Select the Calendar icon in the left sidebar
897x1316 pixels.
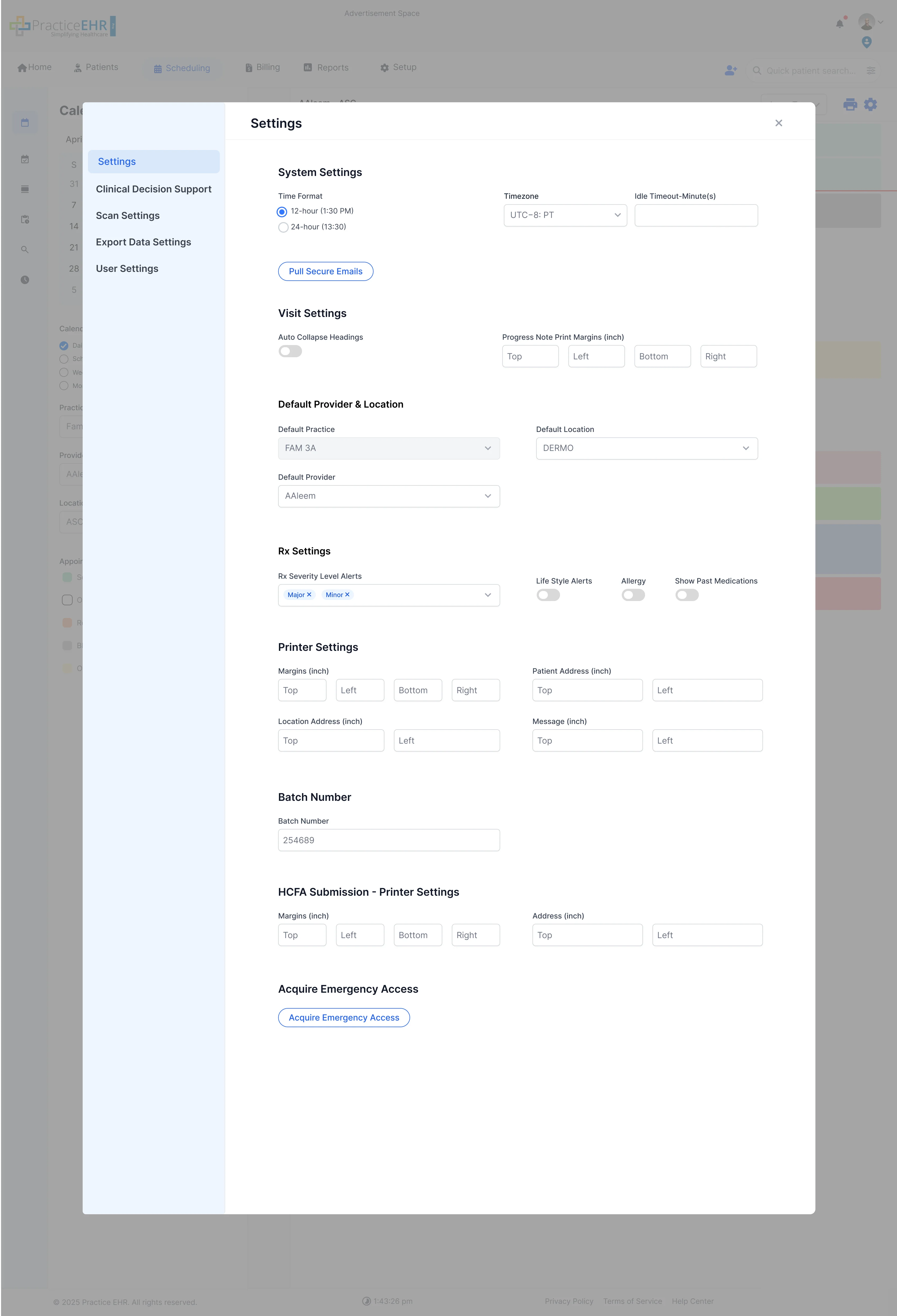(25, 122)
